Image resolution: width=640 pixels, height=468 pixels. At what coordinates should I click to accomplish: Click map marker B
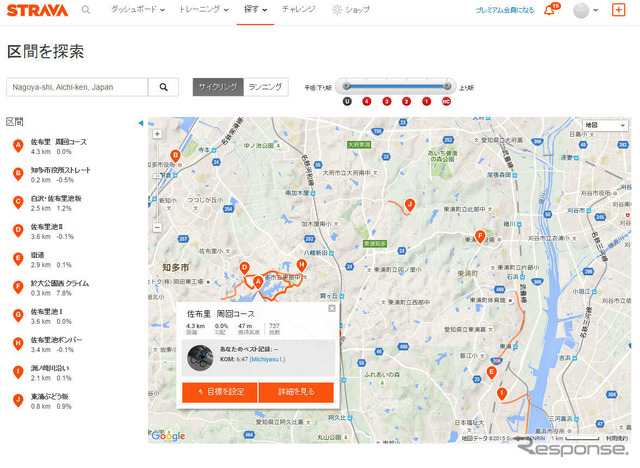pyautogui.click(x=175, y=155)
